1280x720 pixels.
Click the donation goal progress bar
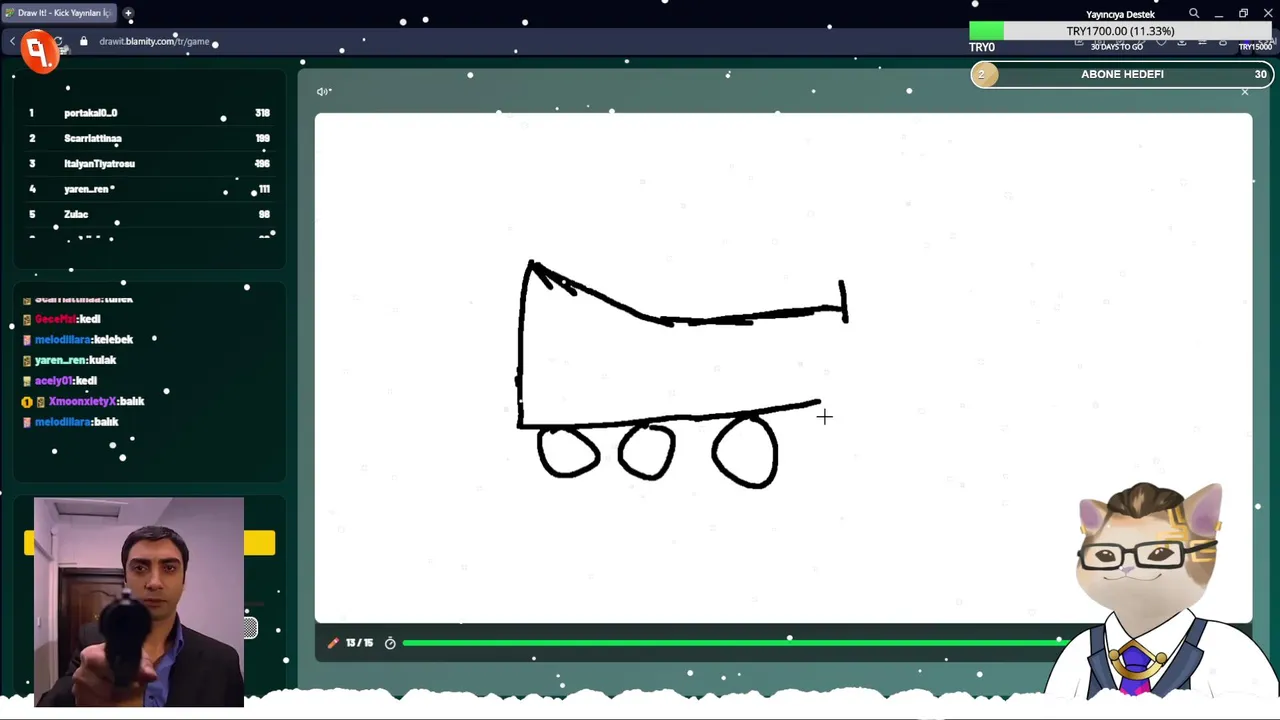click(1120, 31)
